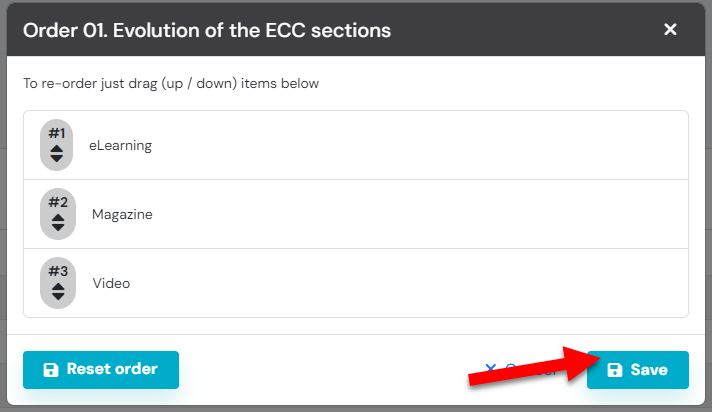Click the re-order instruction text

tap(171, 84)
